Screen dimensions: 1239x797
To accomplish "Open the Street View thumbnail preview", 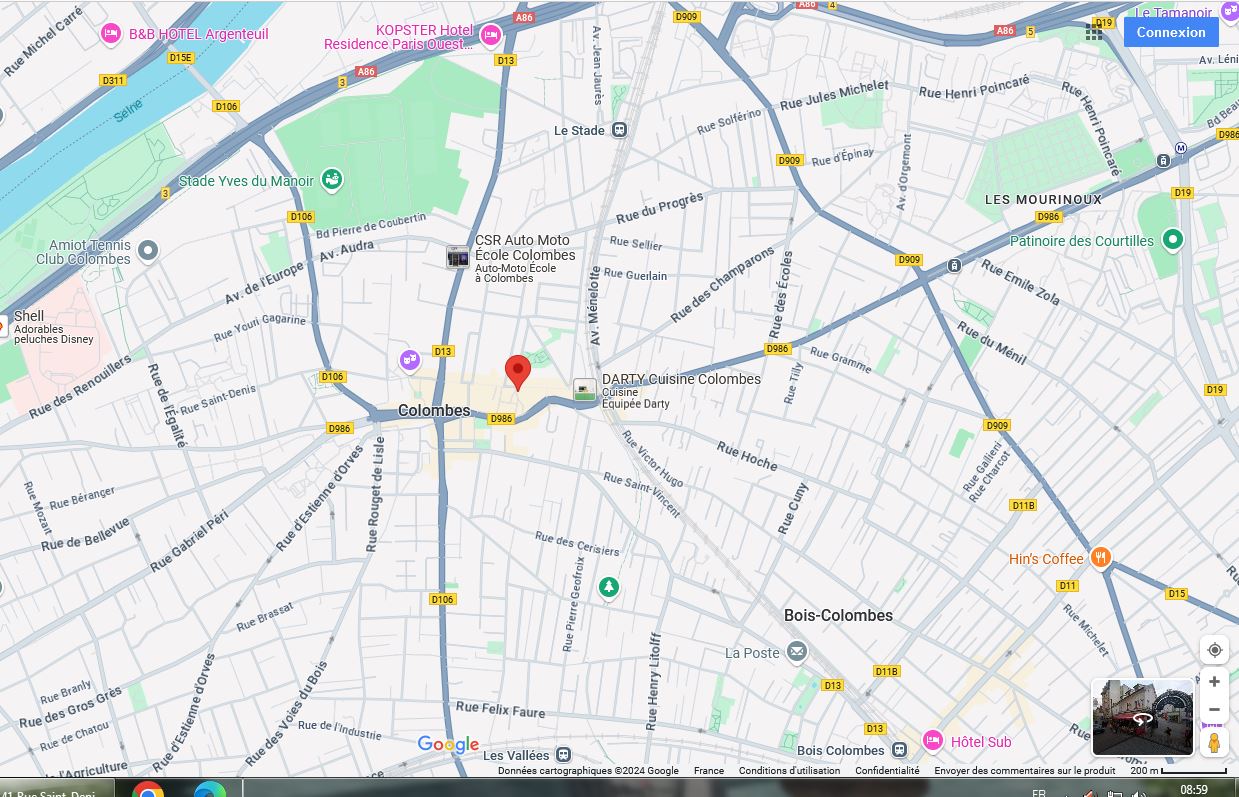I will pos(1142,717).
